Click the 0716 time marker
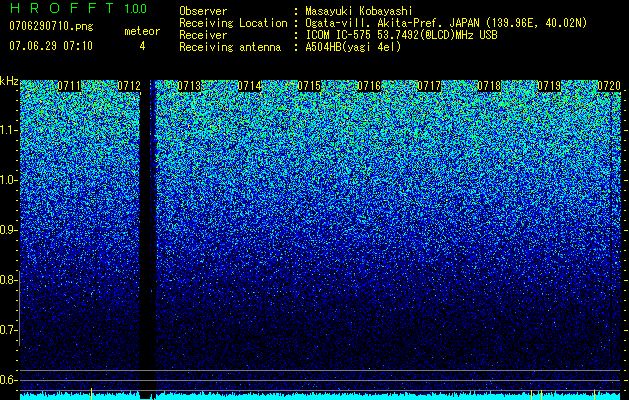Screen dimensions: 629x400 (369, 86)
